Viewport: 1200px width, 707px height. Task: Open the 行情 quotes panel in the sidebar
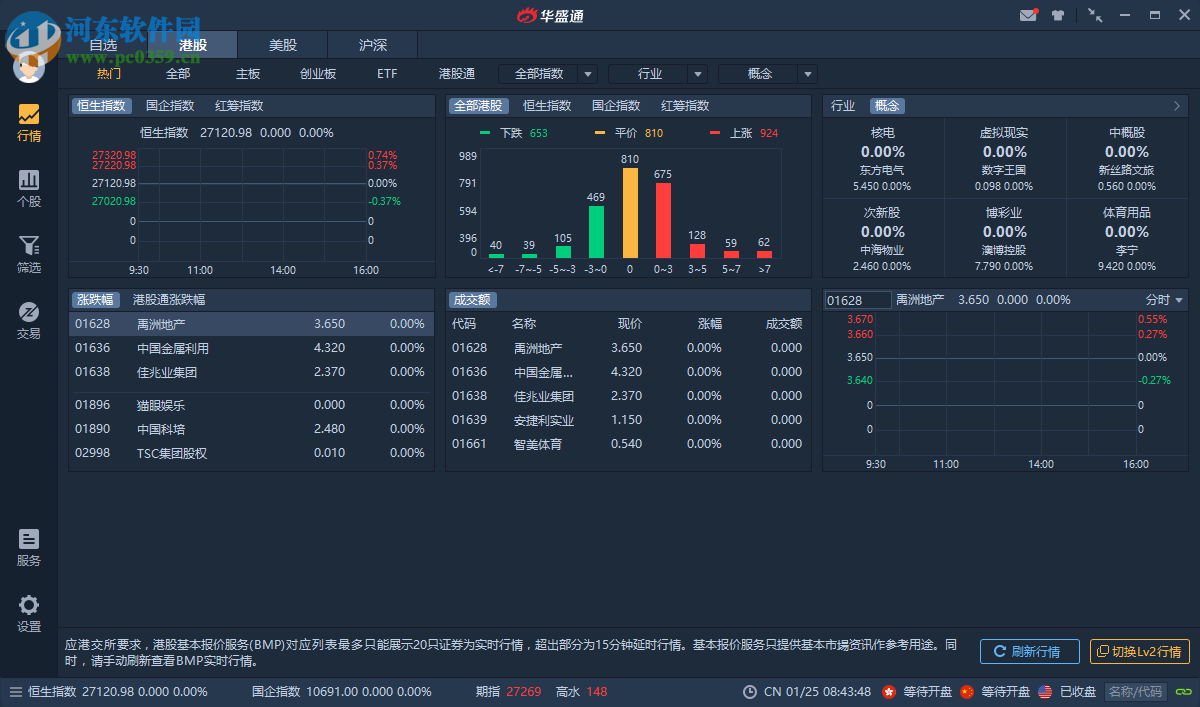coord(28,120)
